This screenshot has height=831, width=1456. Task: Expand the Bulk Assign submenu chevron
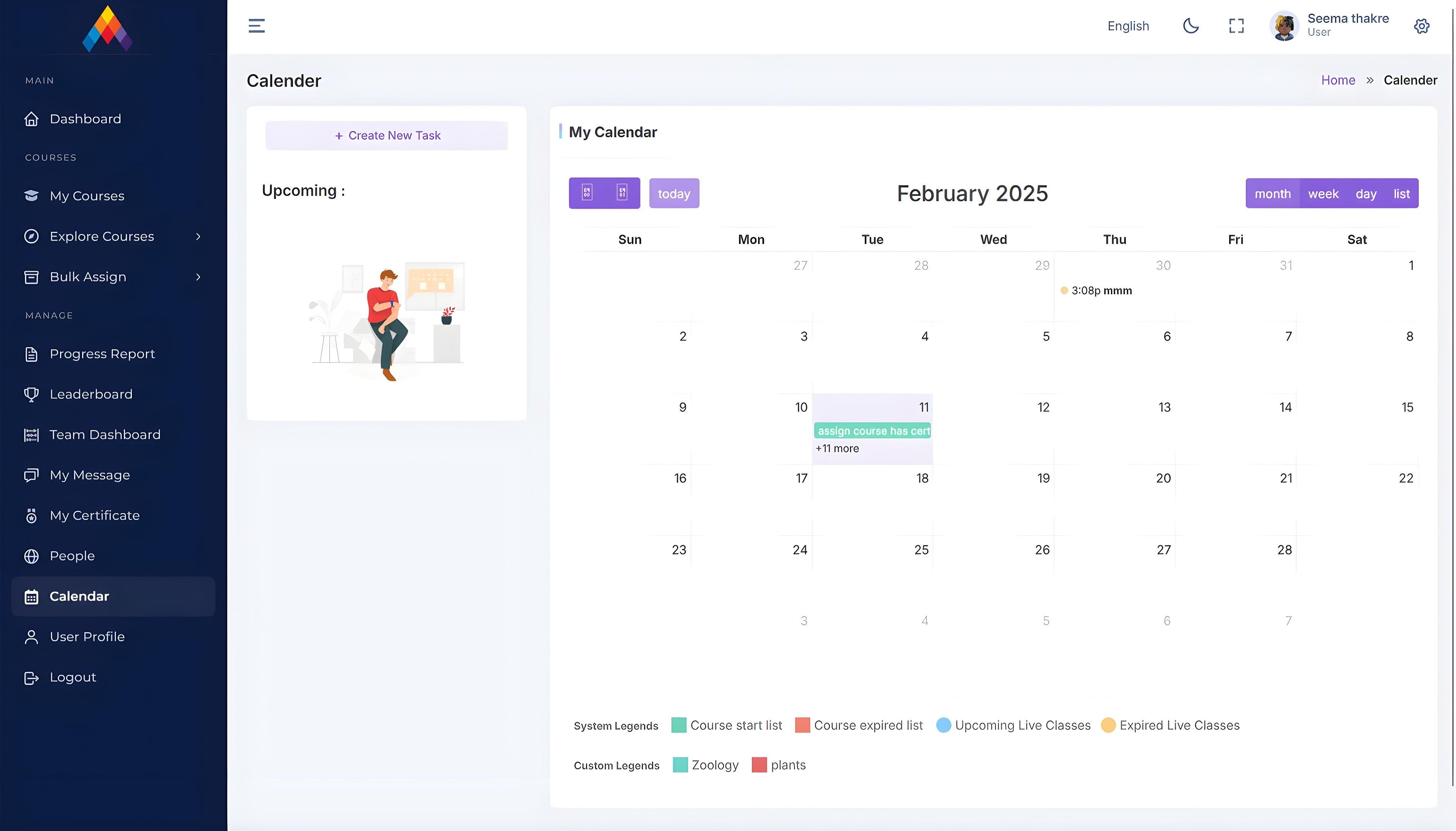198,277
